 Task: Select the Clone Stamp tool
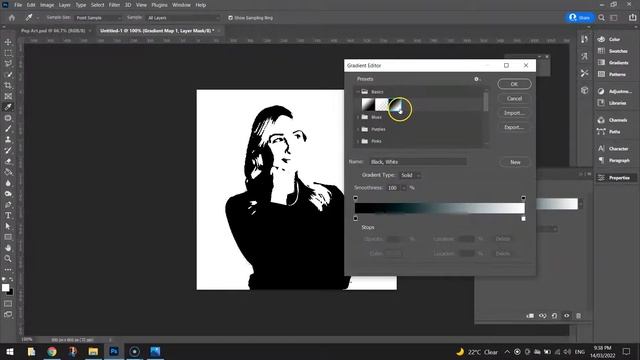click(8, 140)
